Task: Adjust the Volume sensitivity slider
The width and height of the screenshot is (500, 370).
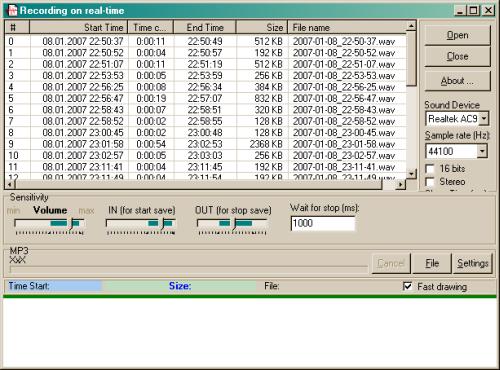Action: [49, 224]
